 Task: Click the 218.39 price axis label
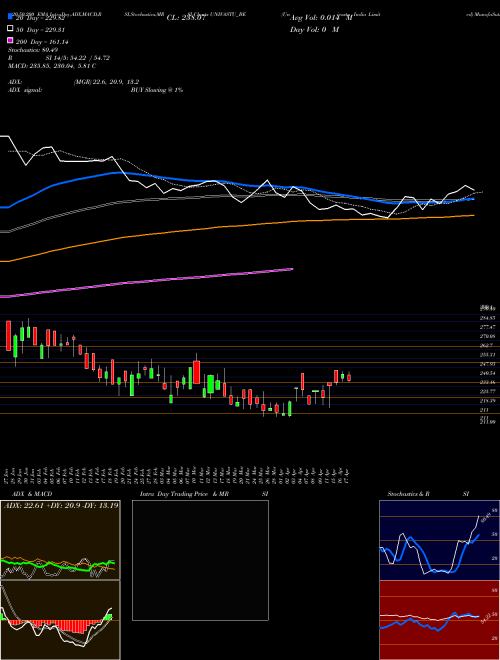487,401
